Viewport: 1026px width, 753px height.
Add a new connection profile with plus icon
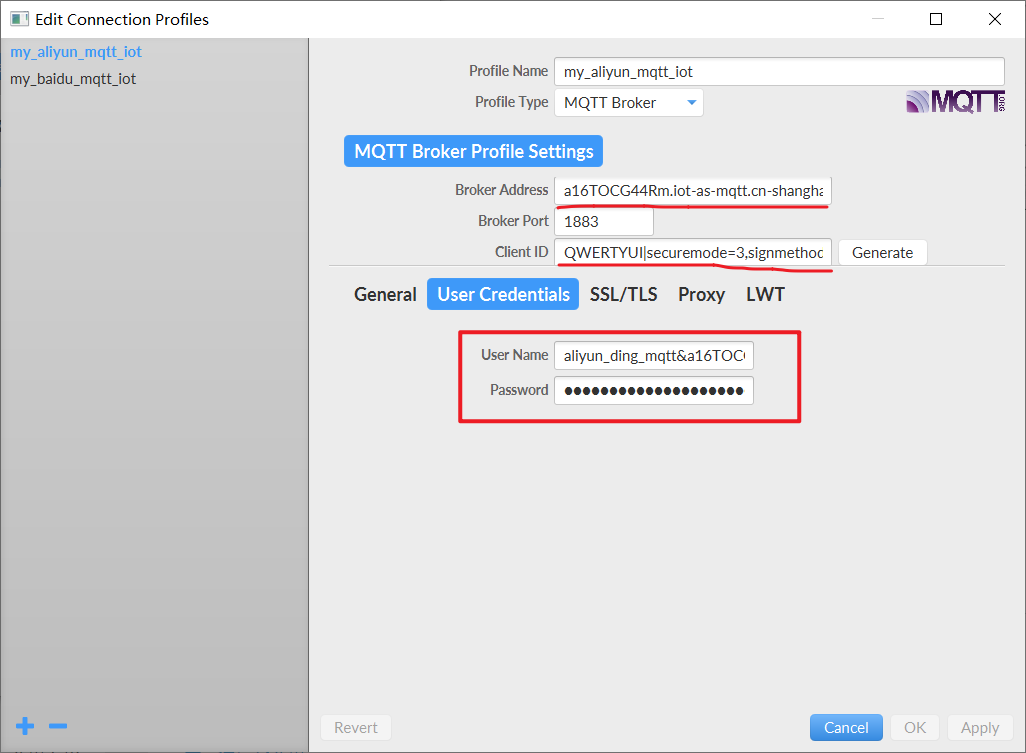[25, 726]
